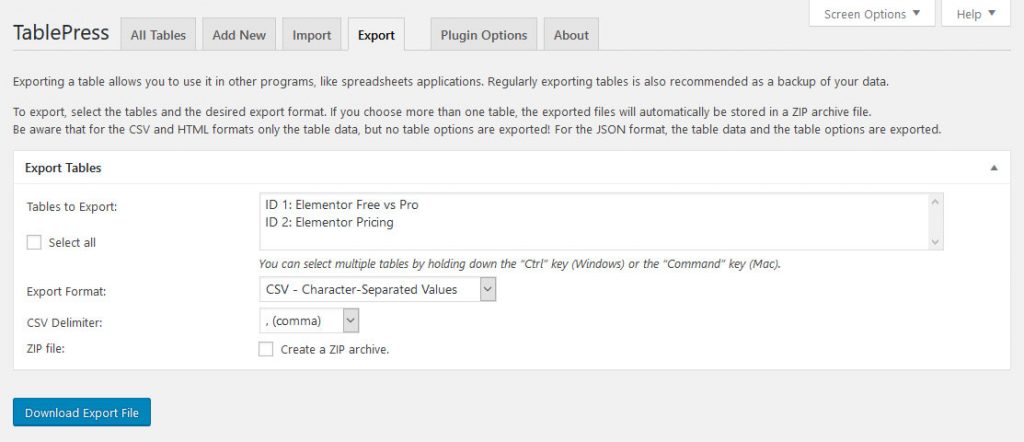Go to the Add New tab

pyautogui.click(x=239, y=35)
